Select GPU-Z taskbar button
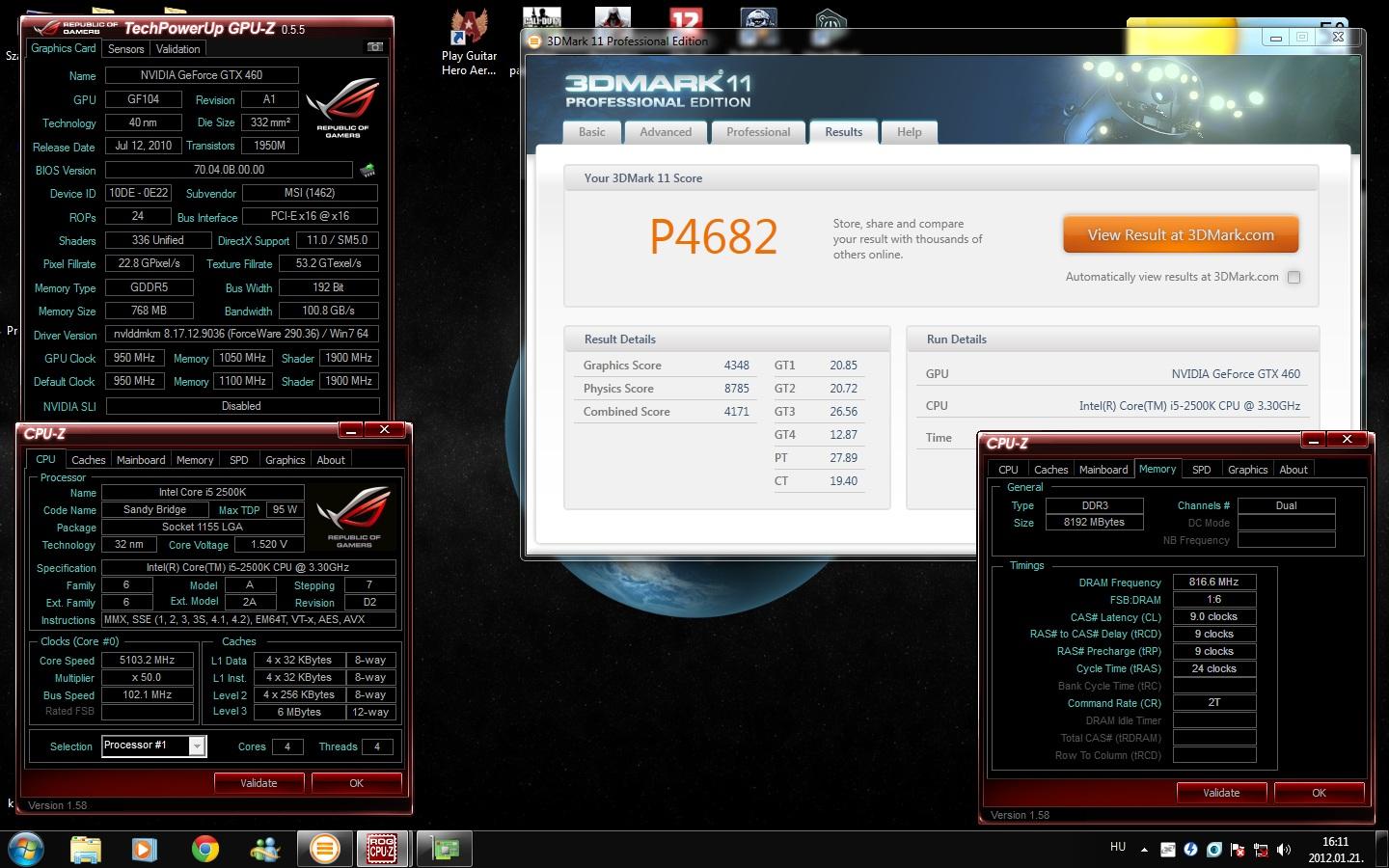1389x868 pixels. [444, 849]
